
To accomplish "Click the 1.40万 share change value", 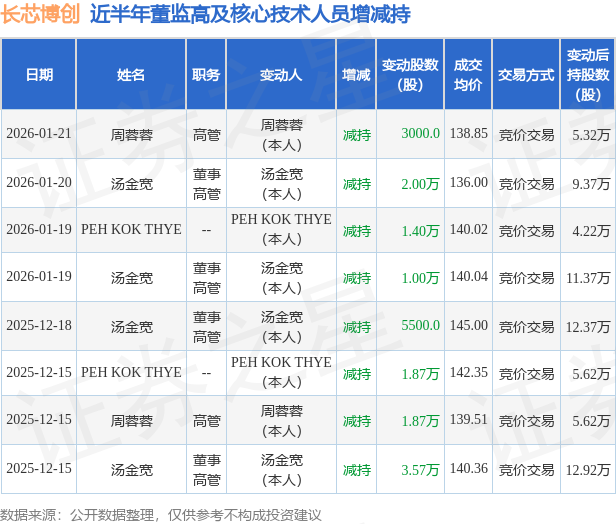I will tap(420, 231).
